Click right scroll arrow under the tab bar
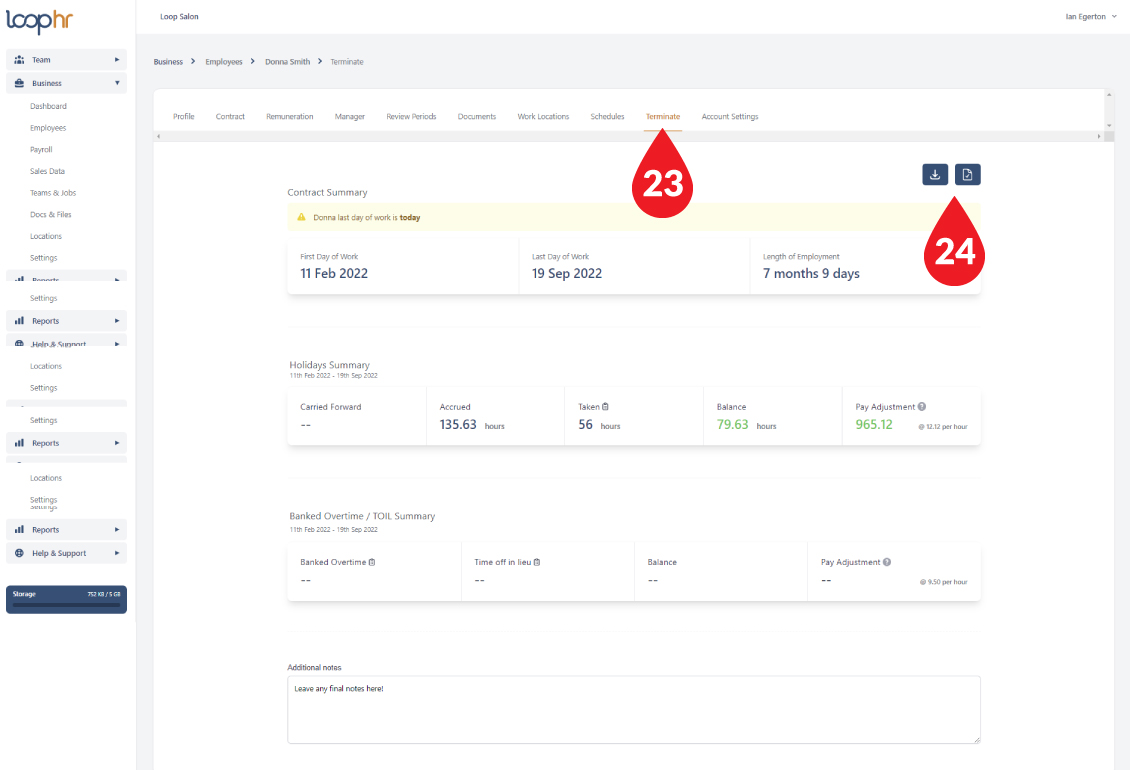 [1099, 136]
